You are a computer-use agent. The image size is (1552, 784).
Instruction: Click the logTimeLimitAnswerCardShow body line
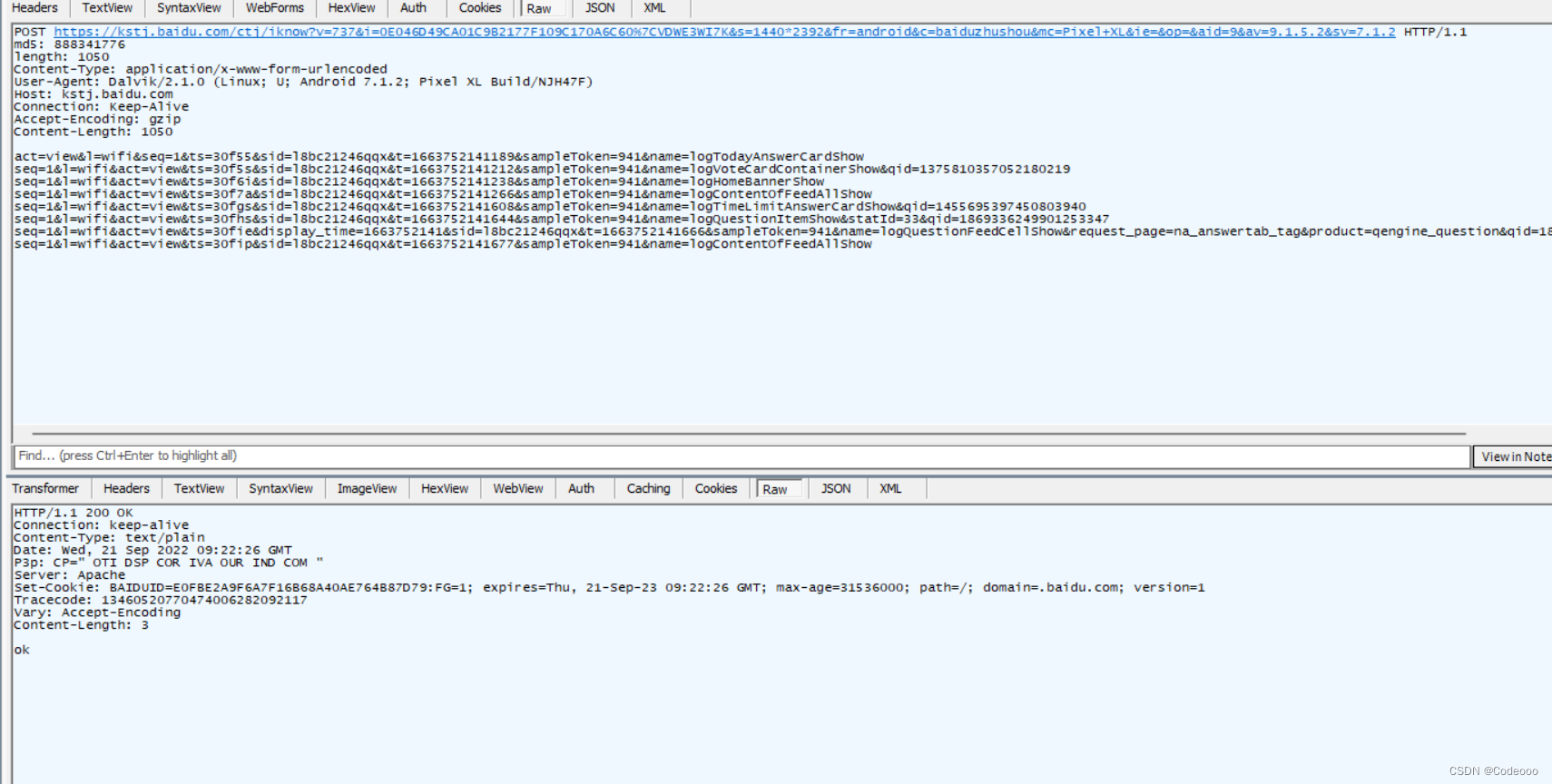(550, 207)
